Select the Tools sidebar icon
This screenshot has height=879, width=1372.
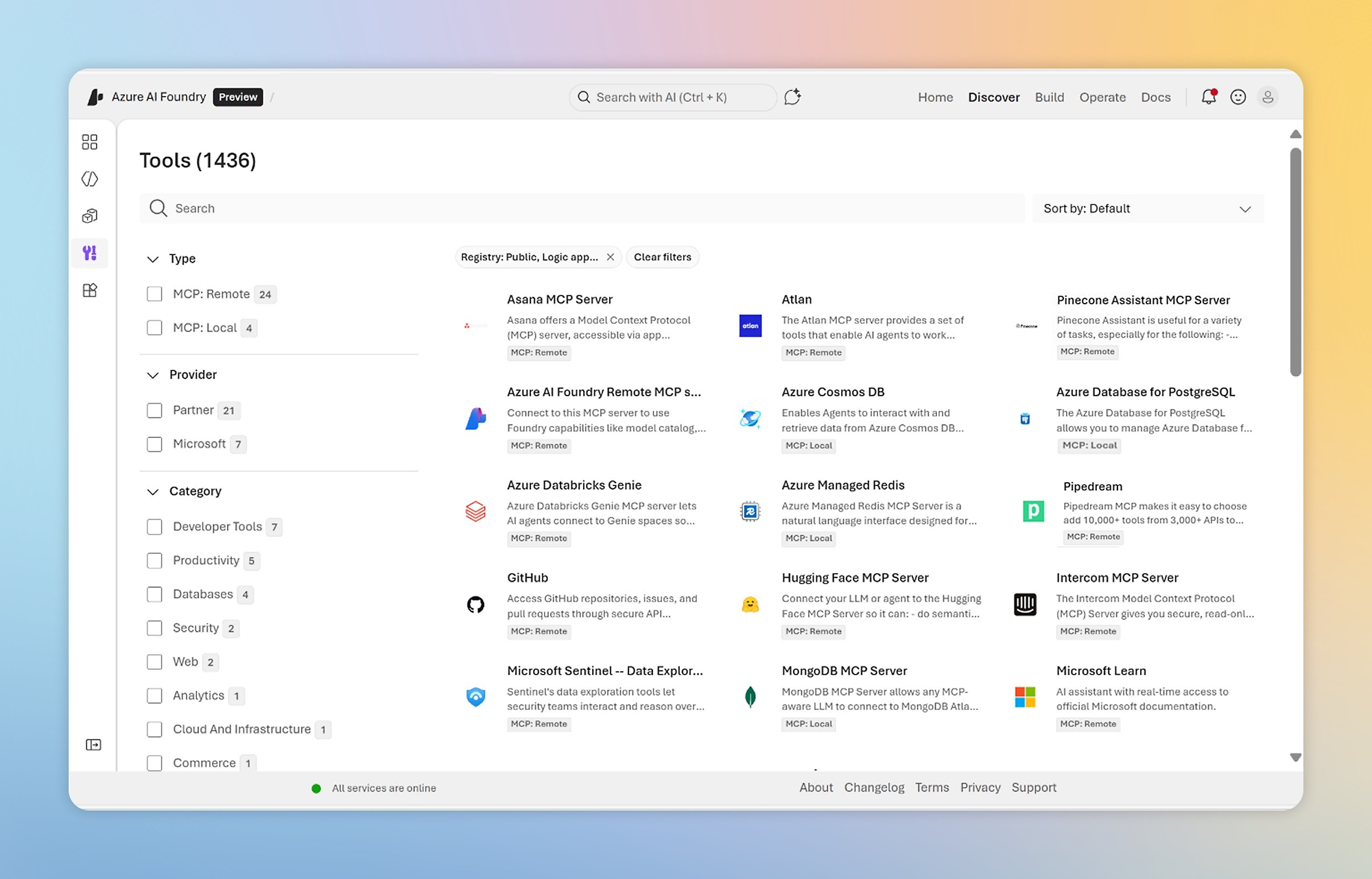pyautogui.click(x=90, y=253)
